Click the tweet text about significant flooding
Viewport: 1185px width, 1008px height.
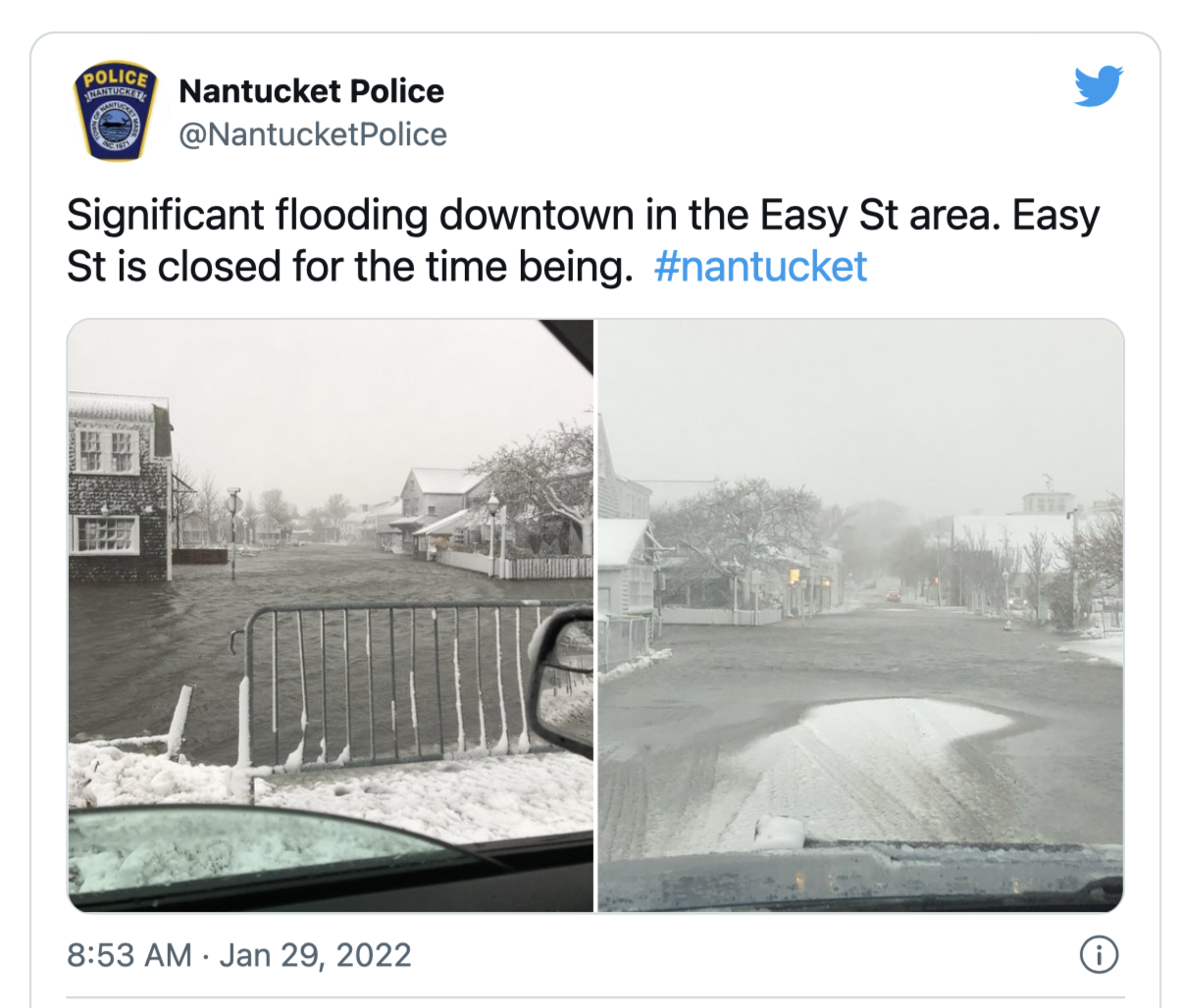coord(583,241)
